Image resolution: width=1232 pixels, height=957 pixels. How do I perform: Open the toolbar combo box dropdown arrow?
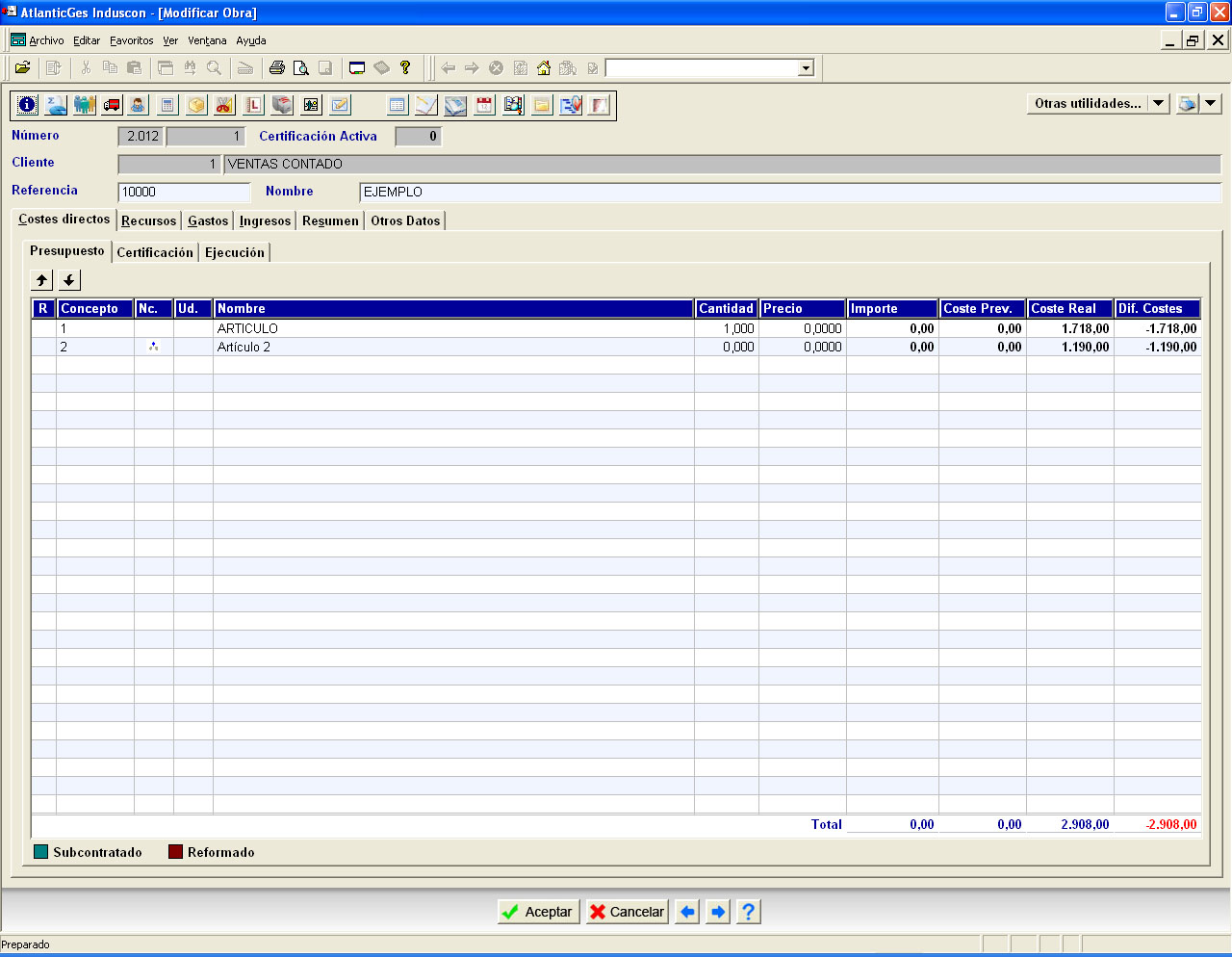pyautogui.click(x=806, y=68)
